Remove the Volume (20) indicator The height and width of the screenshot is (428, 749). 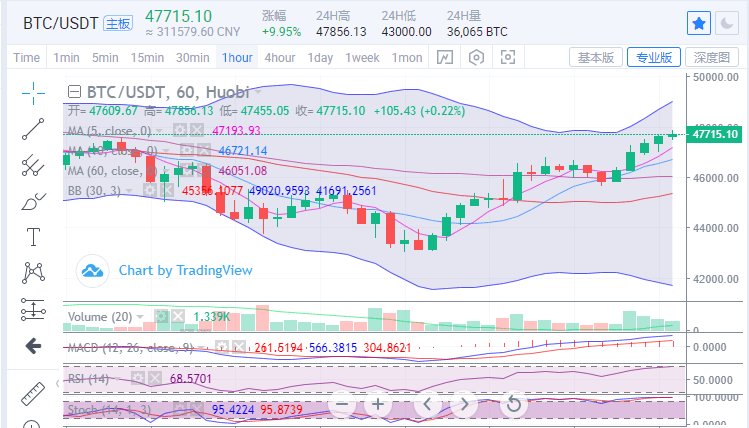(x=178, y=316)
